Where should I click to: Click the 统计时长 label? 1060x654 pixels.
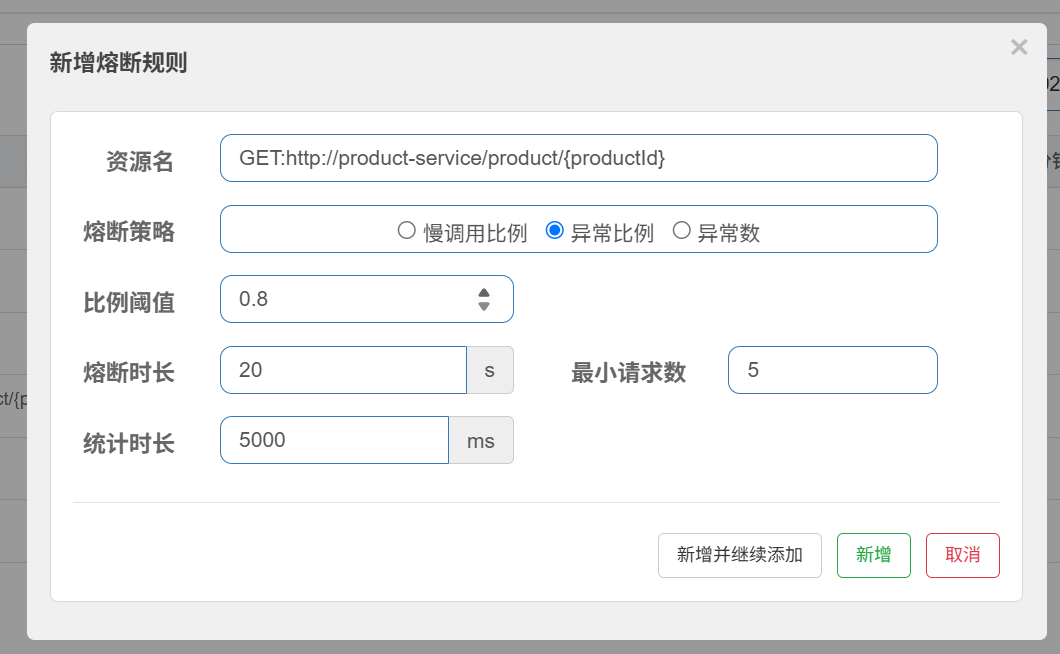point(129,443)
